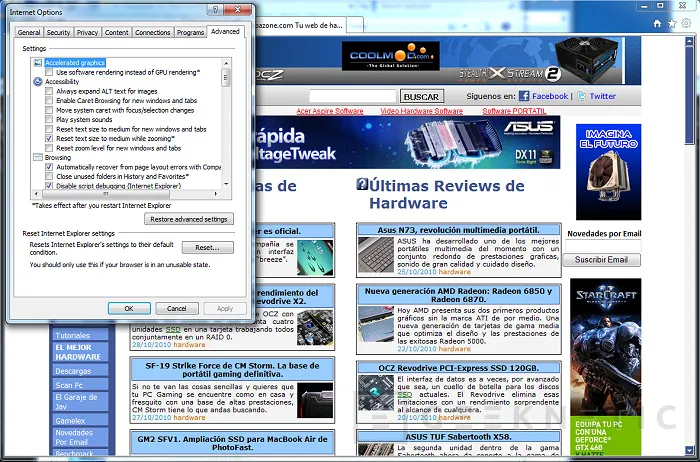Click the Accelerated graphics category icon
The height and width of the screenshot is (462, 700).
(38, 63)
